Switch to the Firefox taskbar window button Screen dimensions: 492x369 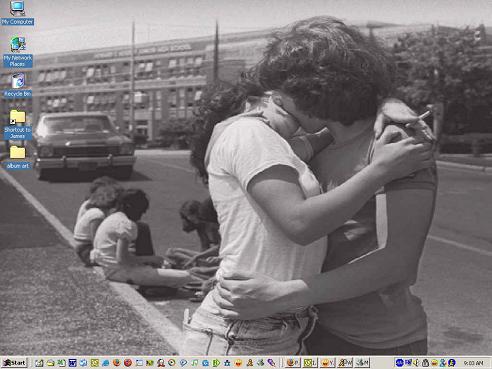pyautogui.click(x=293, y=363)
